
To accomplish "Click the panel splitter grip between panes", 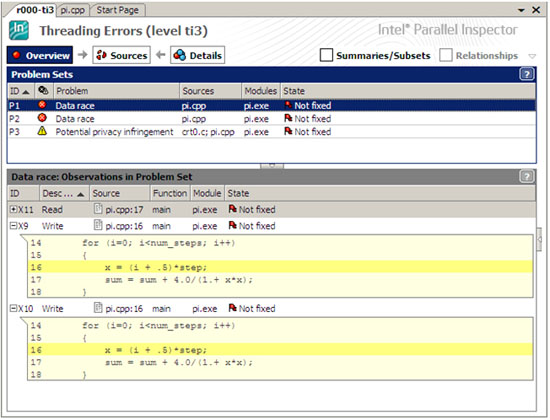I will tap(272, 166).
